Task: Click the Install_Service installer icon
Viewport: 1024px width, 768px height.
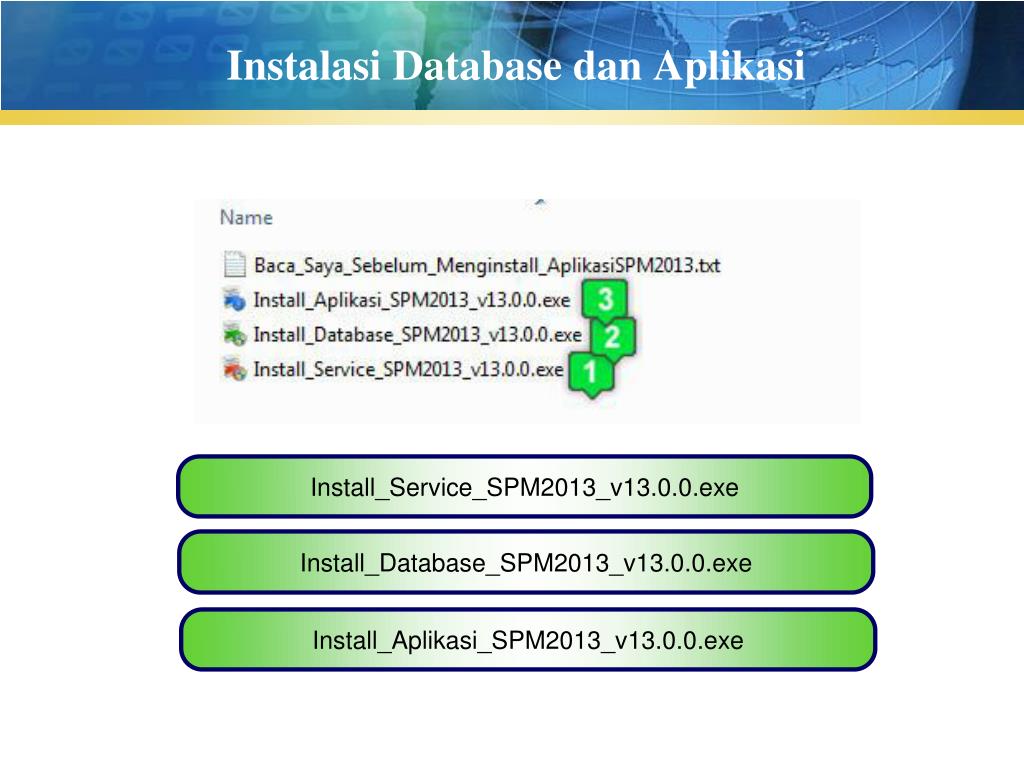Action: (x=234, y=368)
